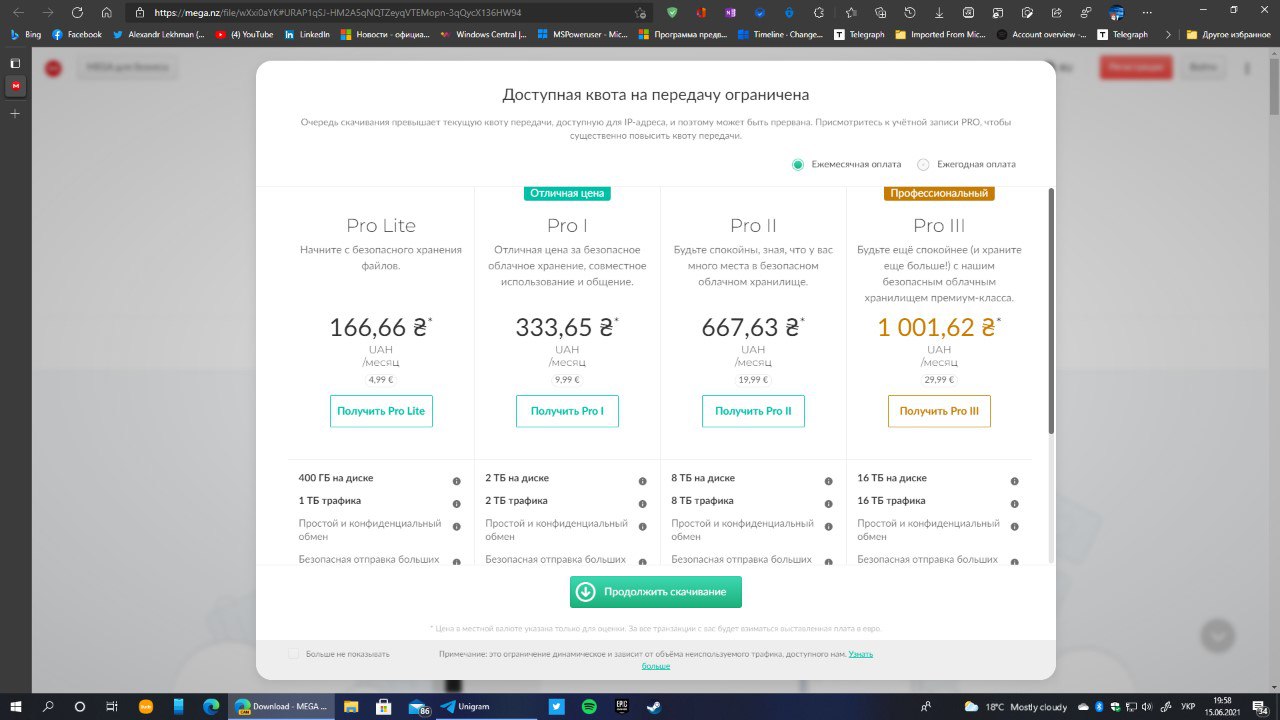Open Account overview bookmark

[x=1042, y=34]
